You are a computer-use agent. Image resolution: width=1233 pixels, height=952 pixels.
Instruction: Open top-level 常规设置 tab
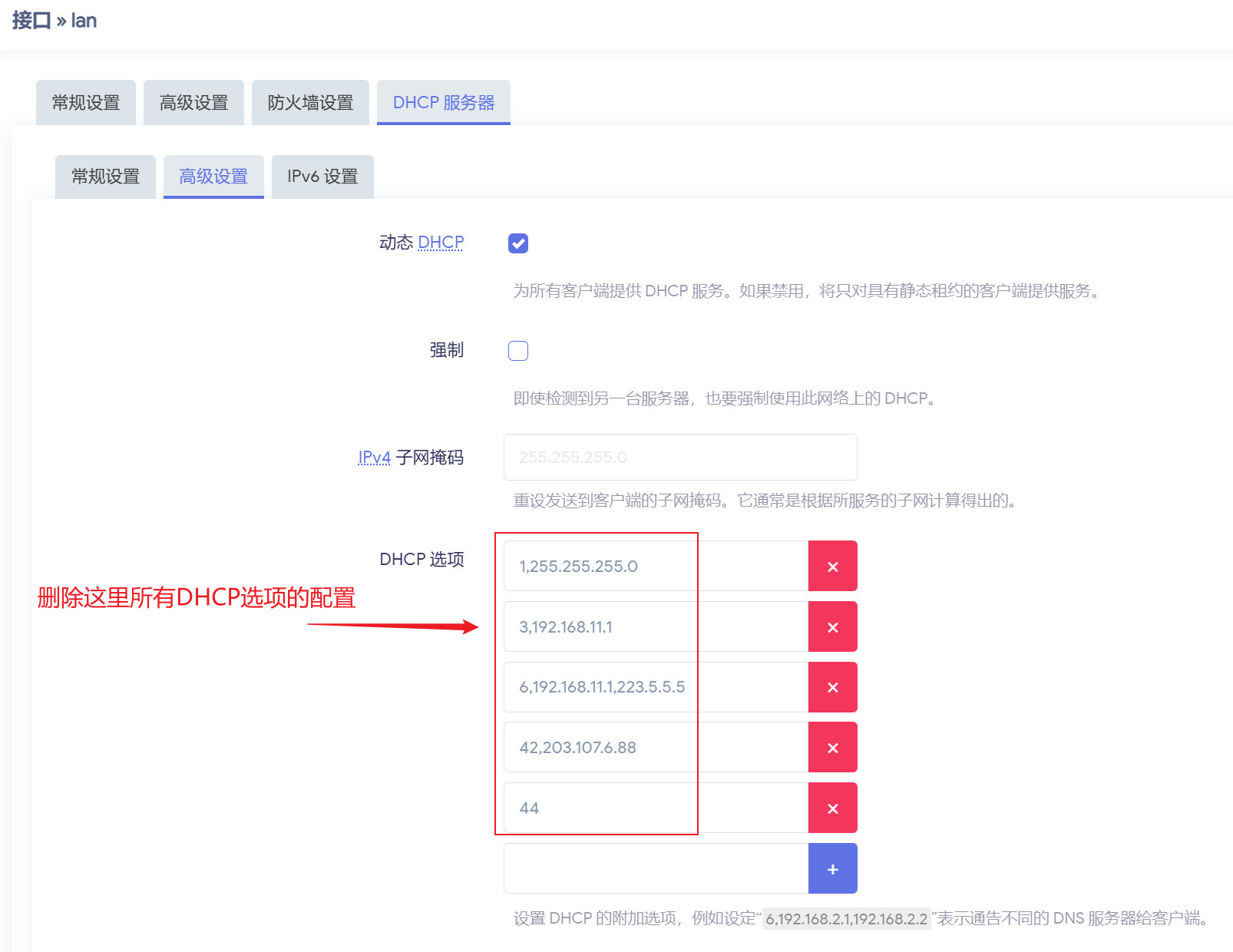pos(86,102)
